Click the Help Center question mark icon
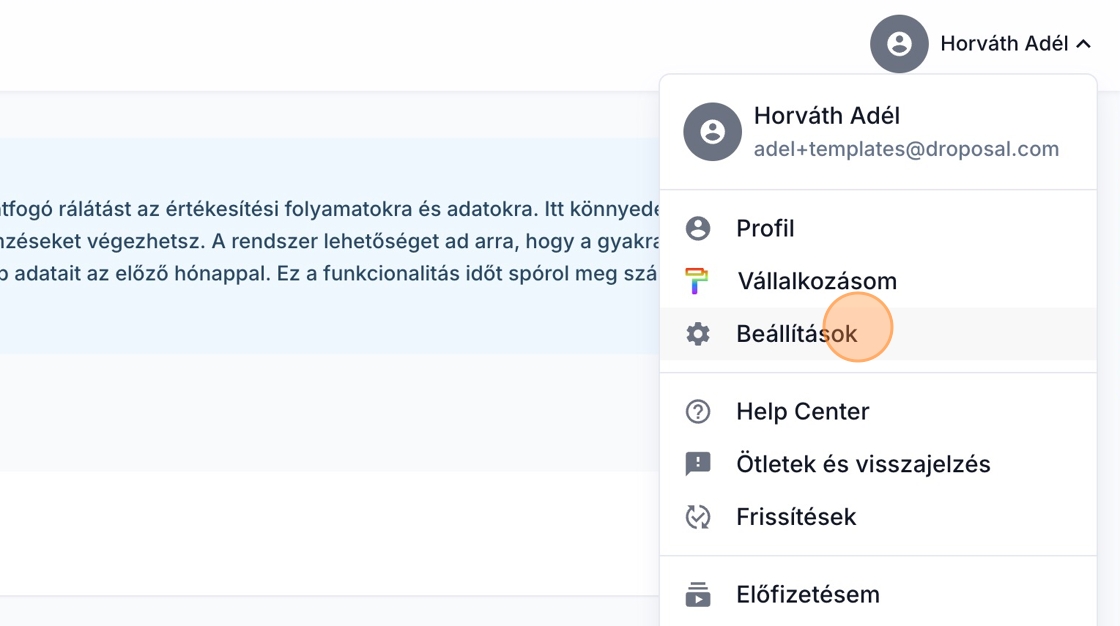This screenshot has width=1120, height=626. coord(697,412)
